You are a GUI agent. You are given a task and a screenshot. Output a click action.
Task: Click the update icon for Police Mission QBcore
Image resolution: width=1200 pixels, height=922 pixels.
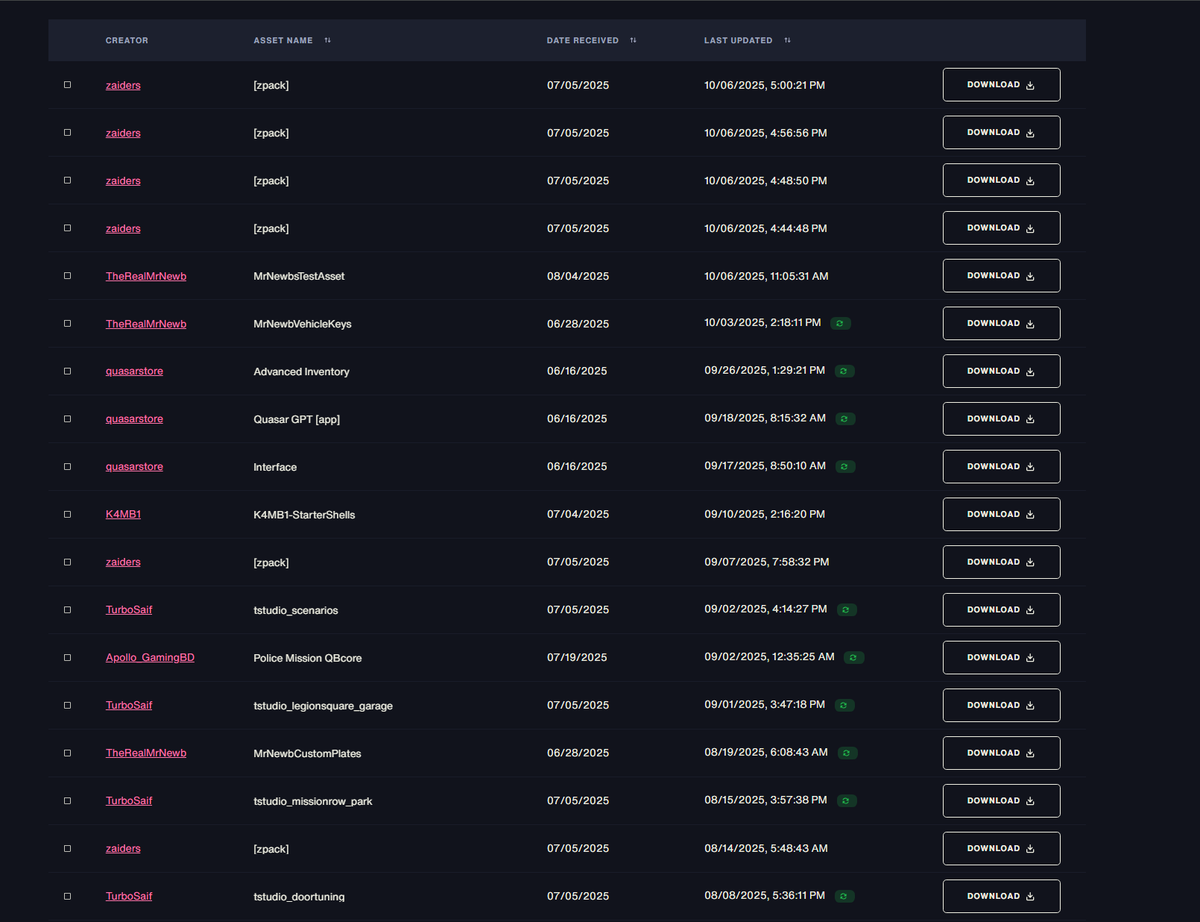coord(854,657)
